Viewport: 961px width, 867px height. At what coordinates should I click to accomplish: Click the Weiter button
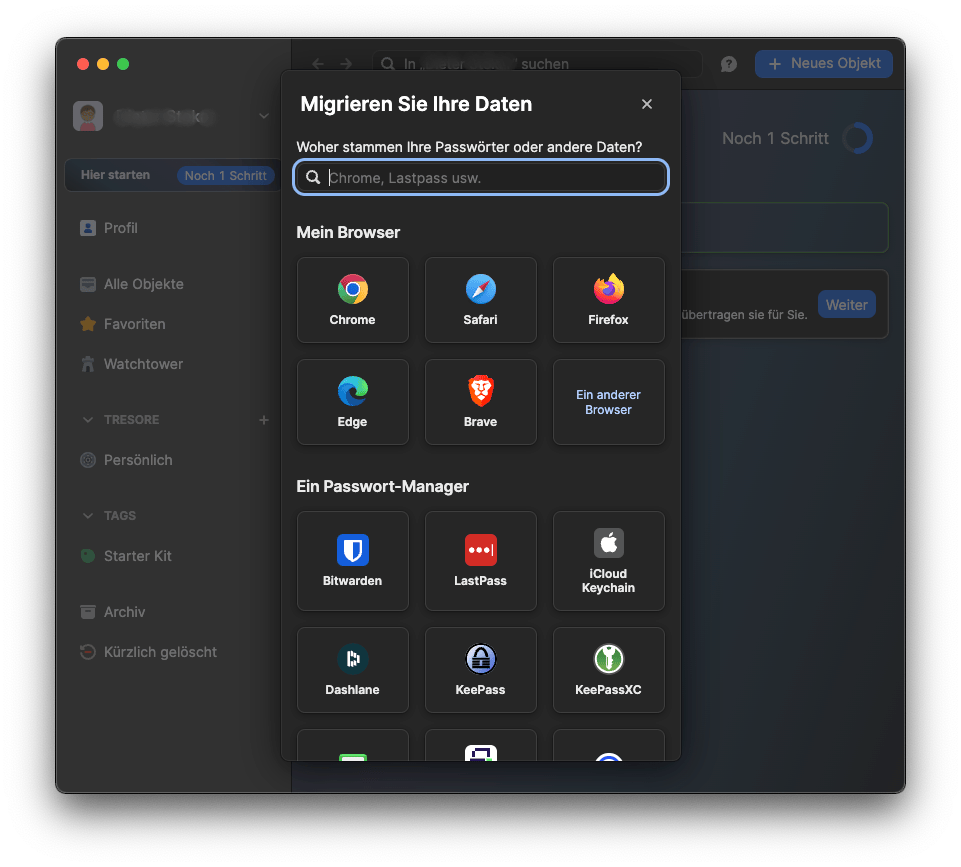pyautogui.click(x=846, y=305)
